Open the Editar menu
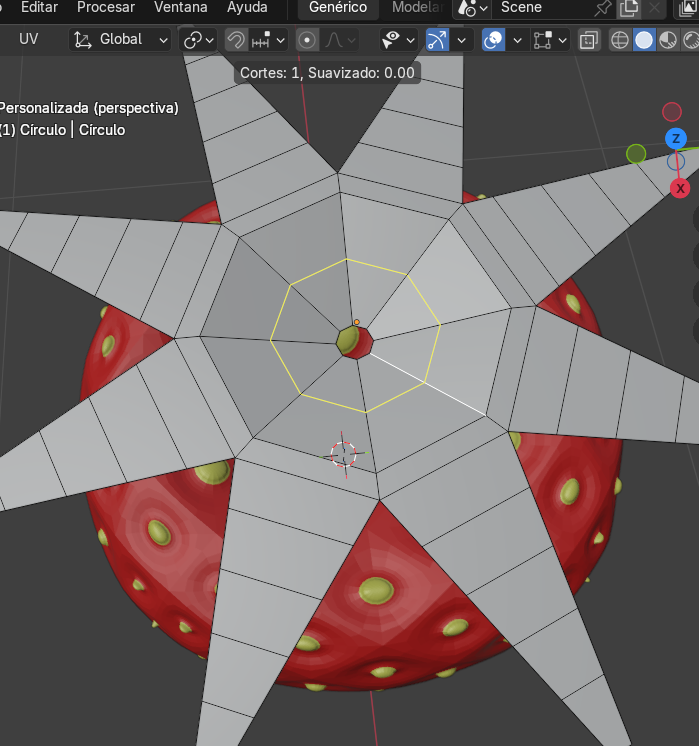The image size is (699, 746). coord(39,7)
